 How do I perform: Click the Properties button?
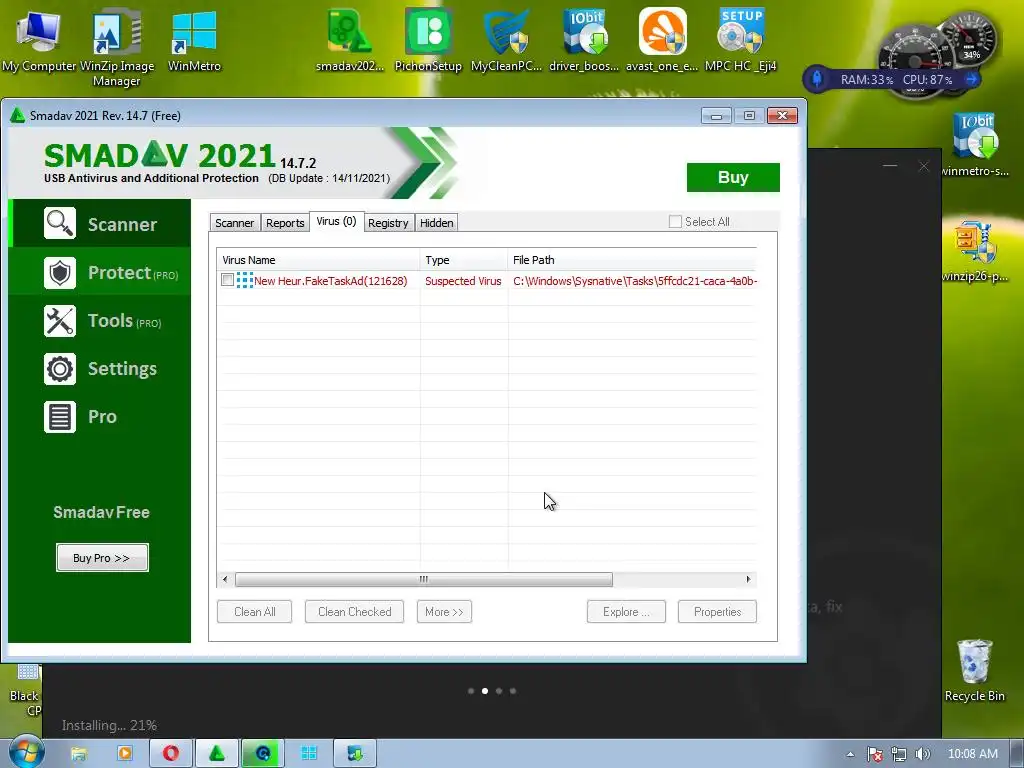[x=717, y=612]
